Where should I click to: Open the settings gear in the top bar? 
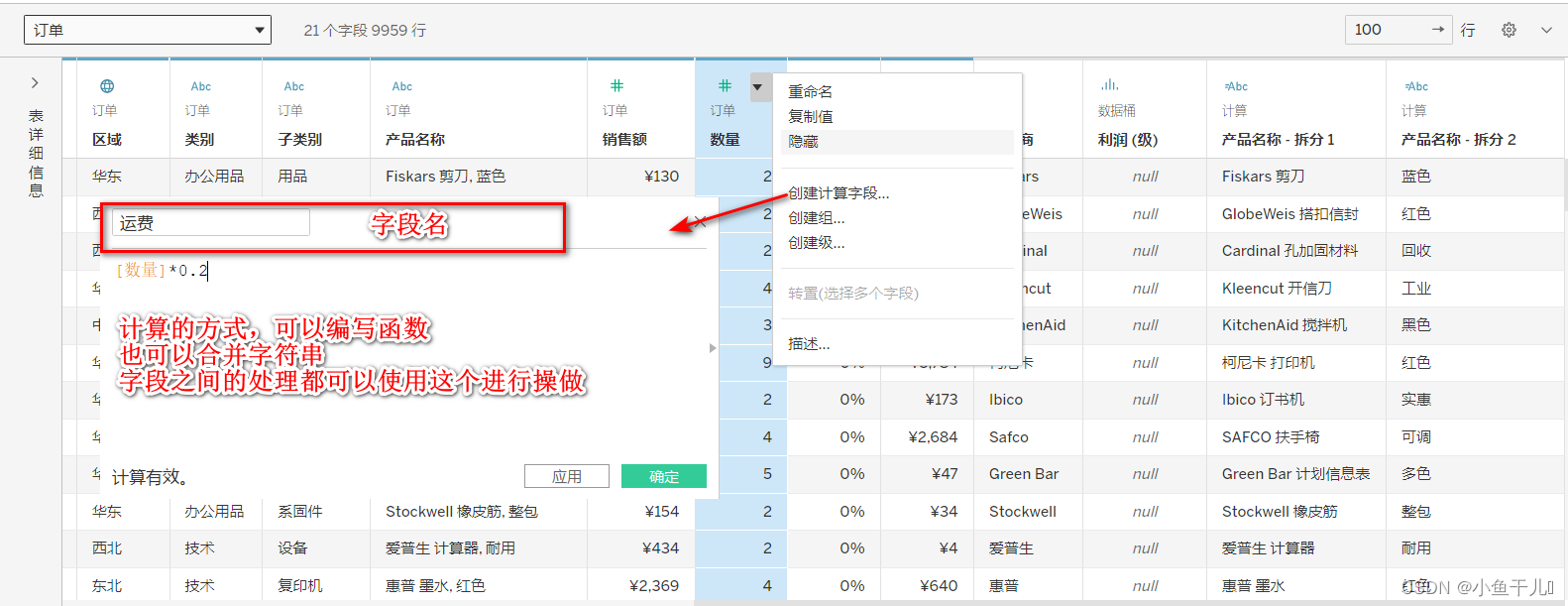1509,30
